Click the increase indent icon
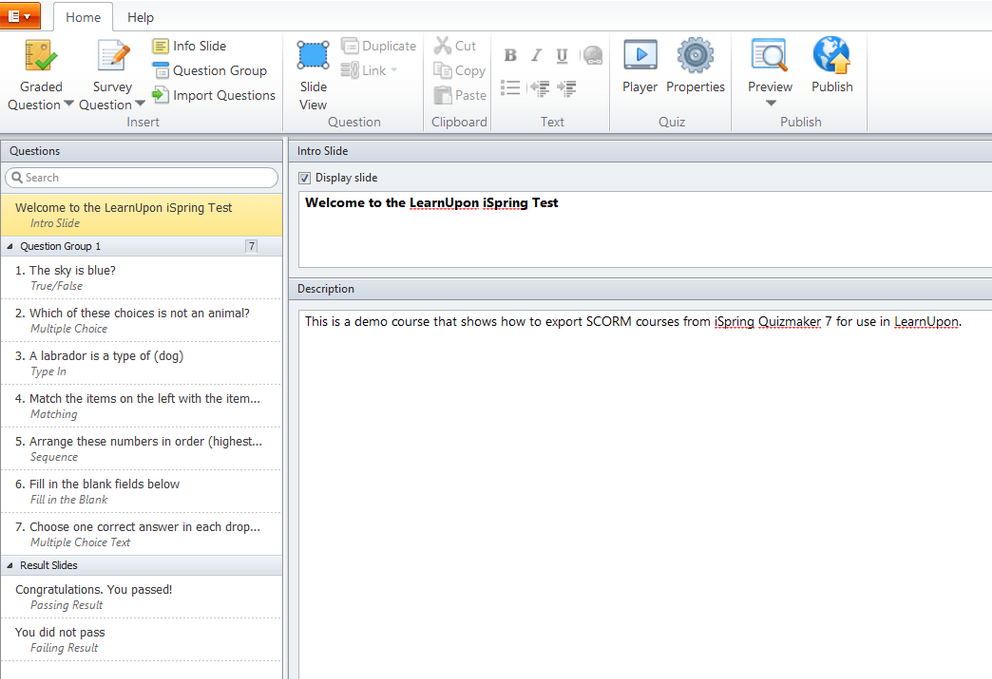Screen dimensions: 992x679 pos(566,88)
